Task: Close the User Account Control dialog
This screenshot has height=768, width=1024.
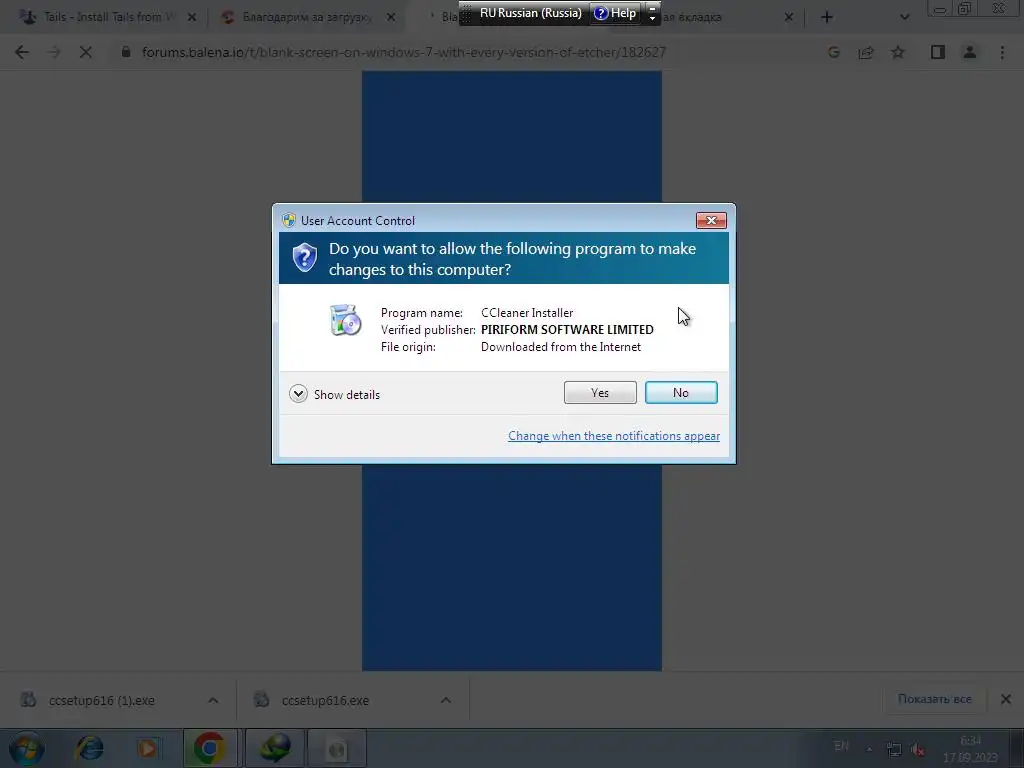Action: pyautogui.click(x=711, y=221)
